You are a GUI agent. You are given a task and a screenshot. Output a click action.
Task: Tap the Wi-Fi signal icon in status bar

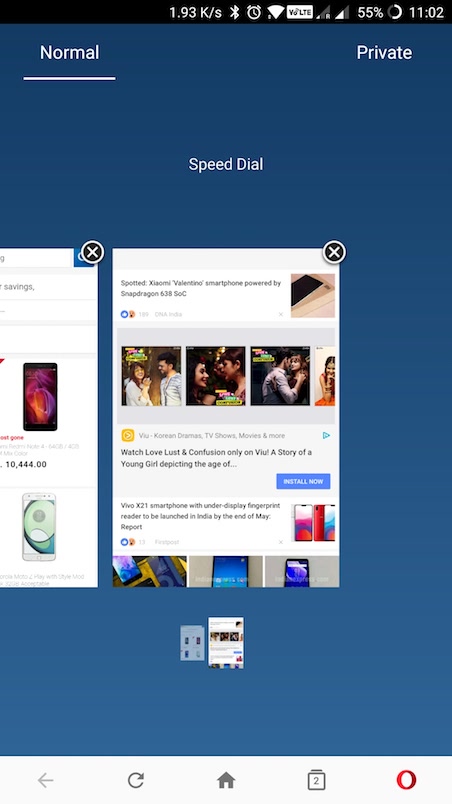click(x=275, y=12)
